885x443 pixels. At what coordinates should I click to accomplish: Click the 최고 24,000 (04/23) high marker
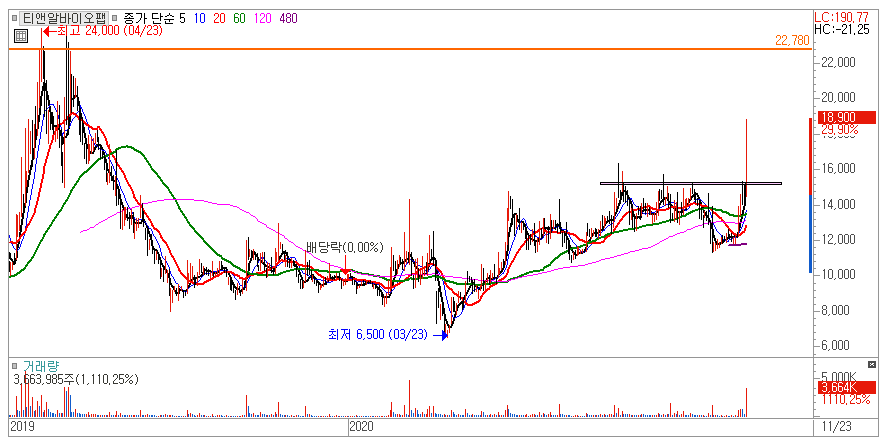[x=103, y=31]
